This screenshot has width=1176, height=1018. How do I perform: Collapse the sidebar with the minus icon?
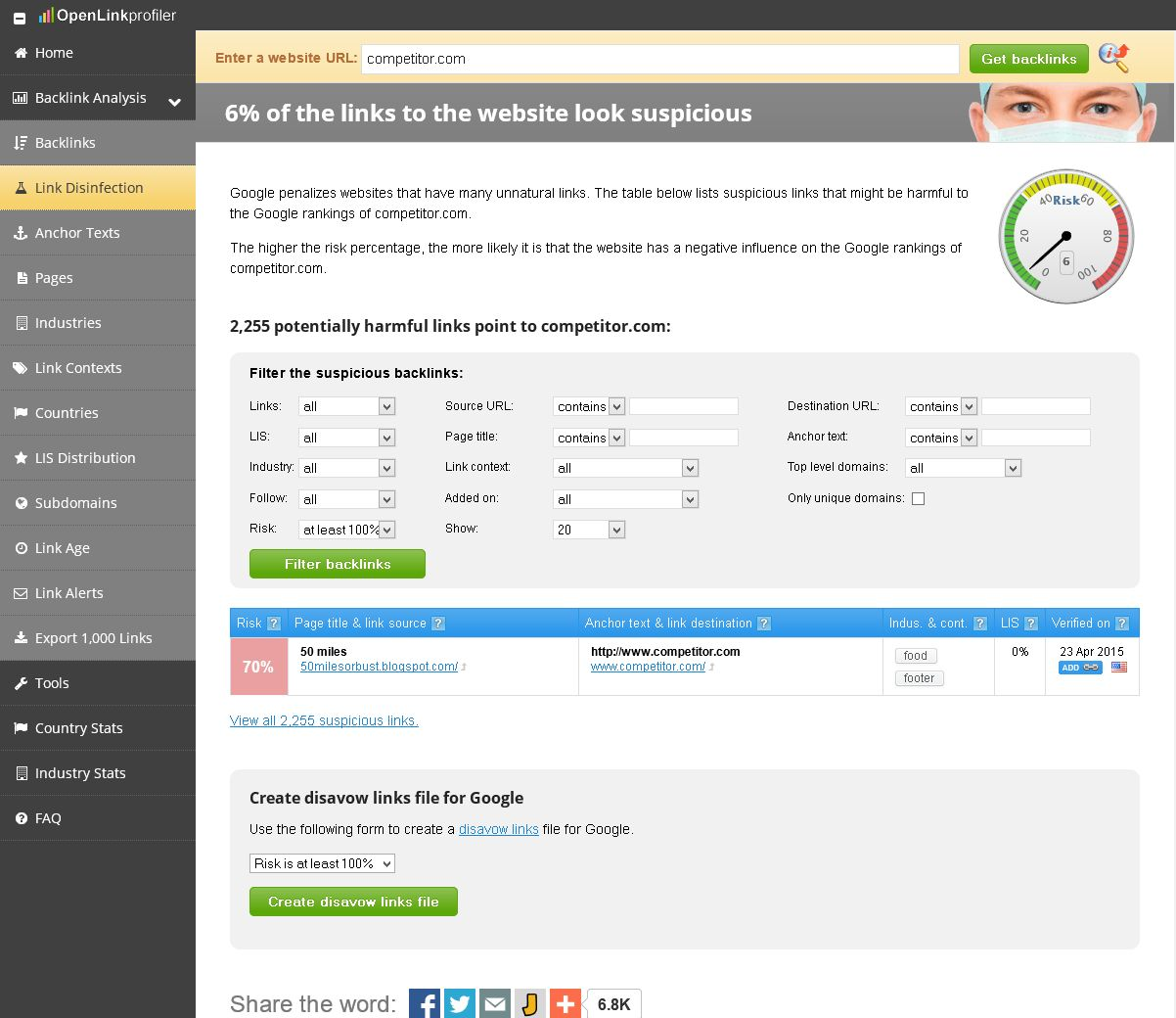19,18
